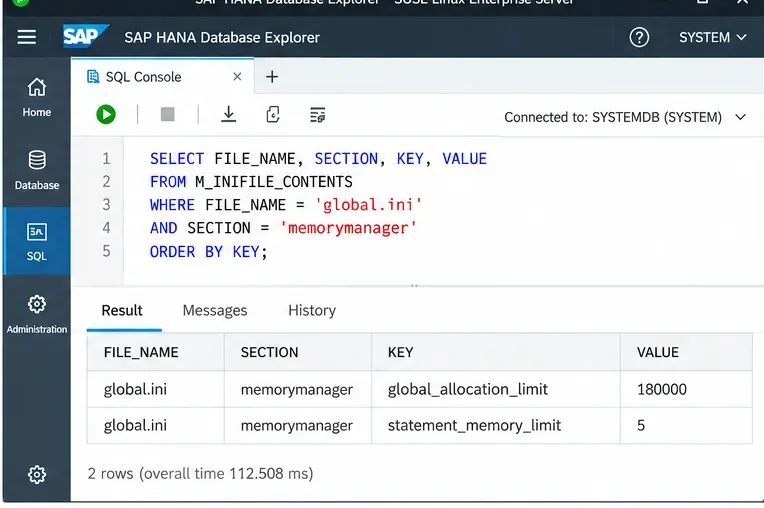
Task: Click global.ini cell in statement_memory_limit row
Action: [x=155, y=425]
